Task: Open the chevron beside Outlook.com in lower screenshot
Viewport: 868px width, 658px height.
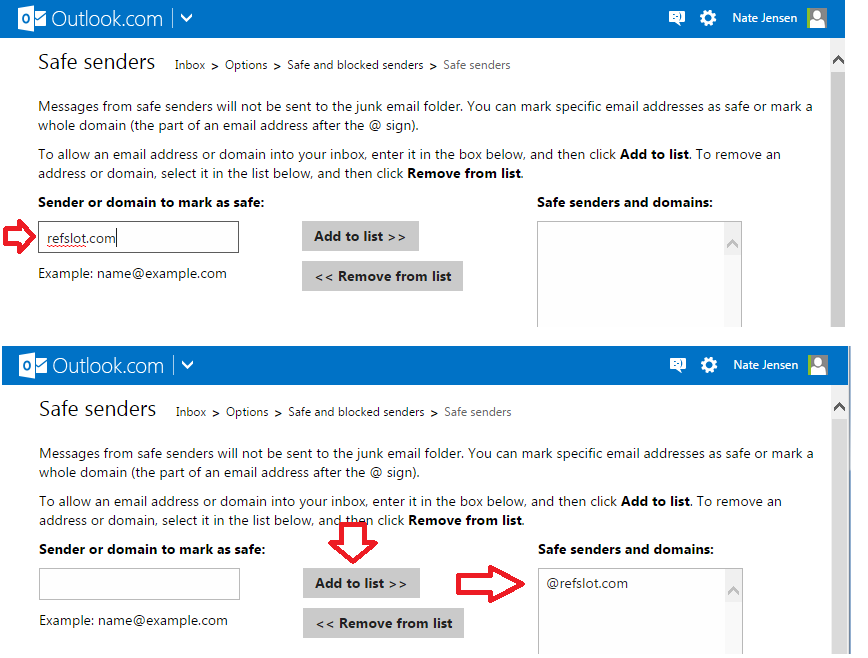Action: [x=187, y=366]
